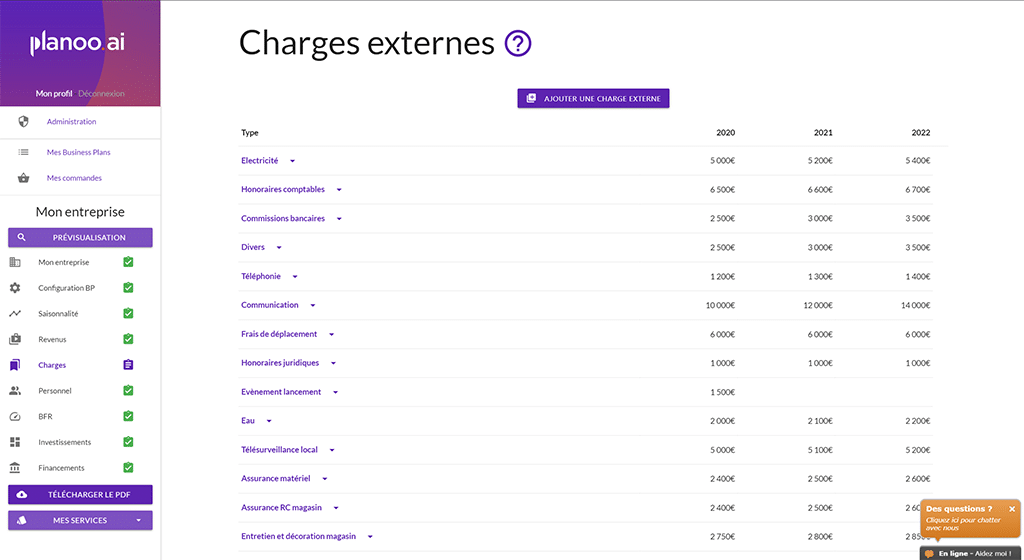
Task: Click the Administration shield icon
Action: [24, 121]
